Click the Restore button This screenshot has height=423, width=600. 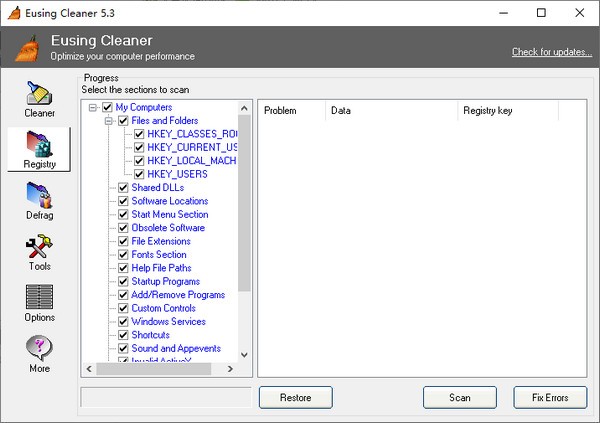tap(295, 398)
